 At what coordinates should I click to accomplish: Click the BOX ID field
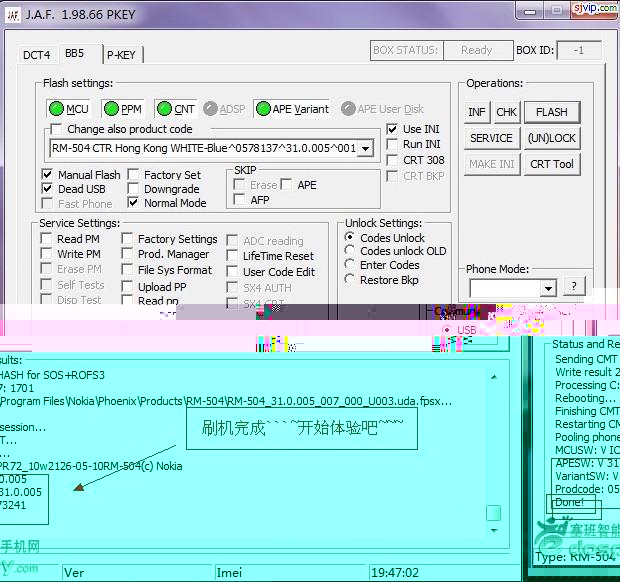[x=579, y=50]
